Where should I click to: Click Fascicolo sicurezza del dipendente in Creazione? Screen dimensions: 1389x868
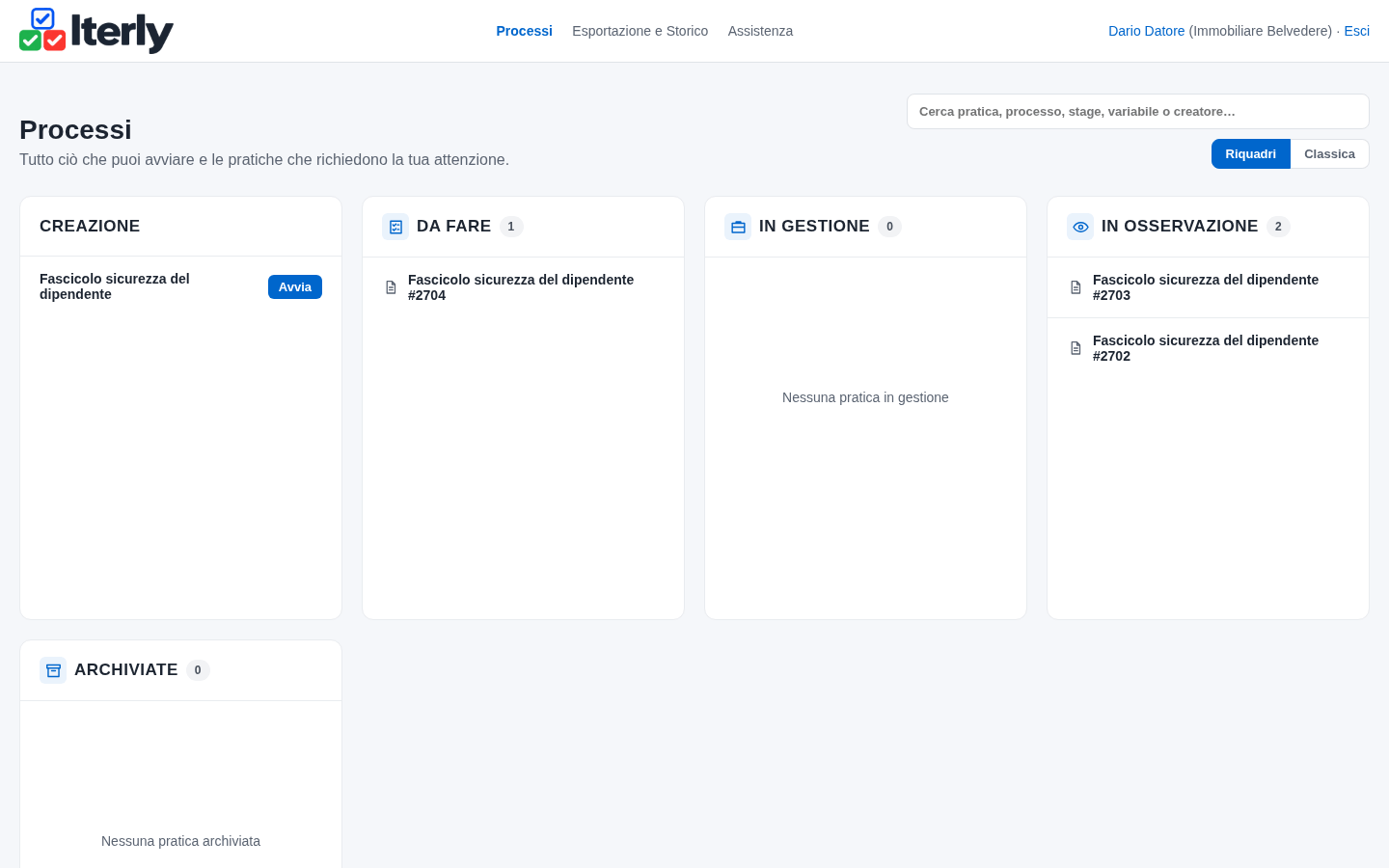click(x=115, y=286)
